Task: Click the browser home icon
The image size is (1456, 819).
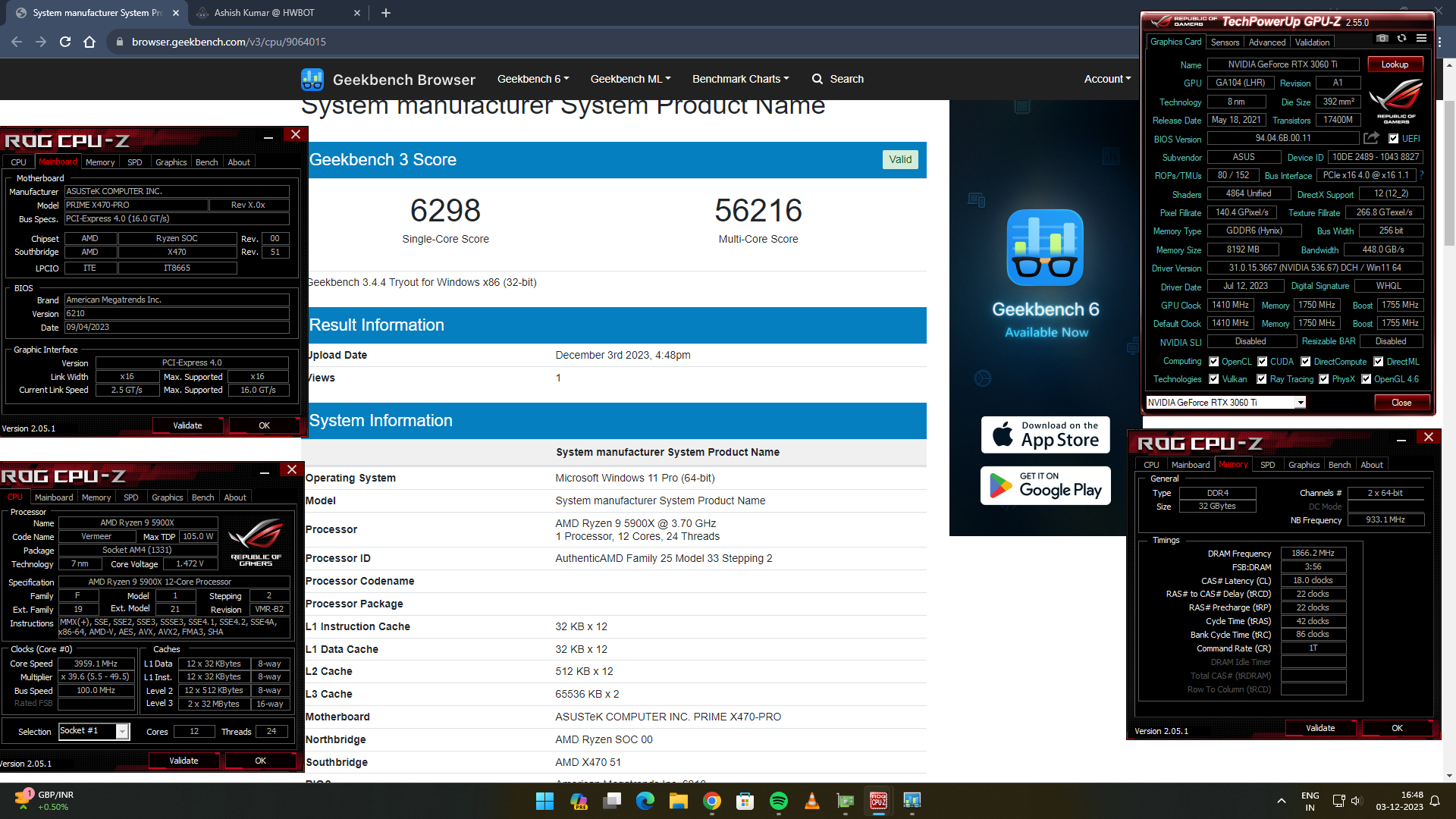Action: click(x=89, y=42)
